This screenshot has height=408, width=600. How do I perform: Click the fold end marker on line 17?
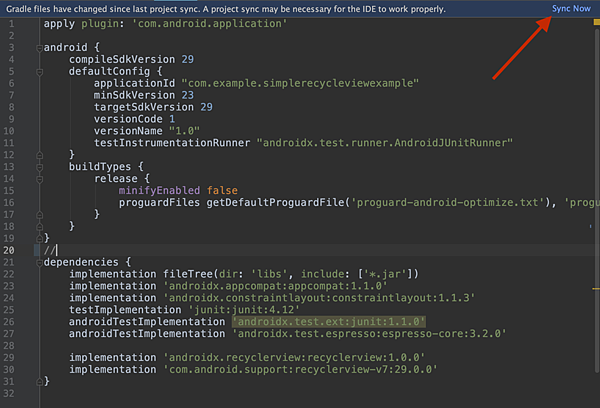click(x=39, y=215)
